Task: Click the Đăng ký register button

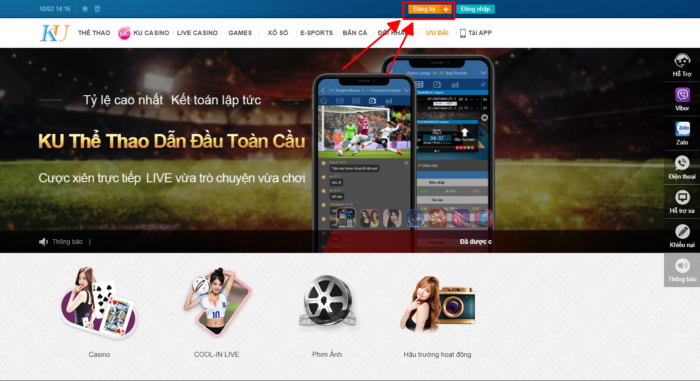Action: 429,9
